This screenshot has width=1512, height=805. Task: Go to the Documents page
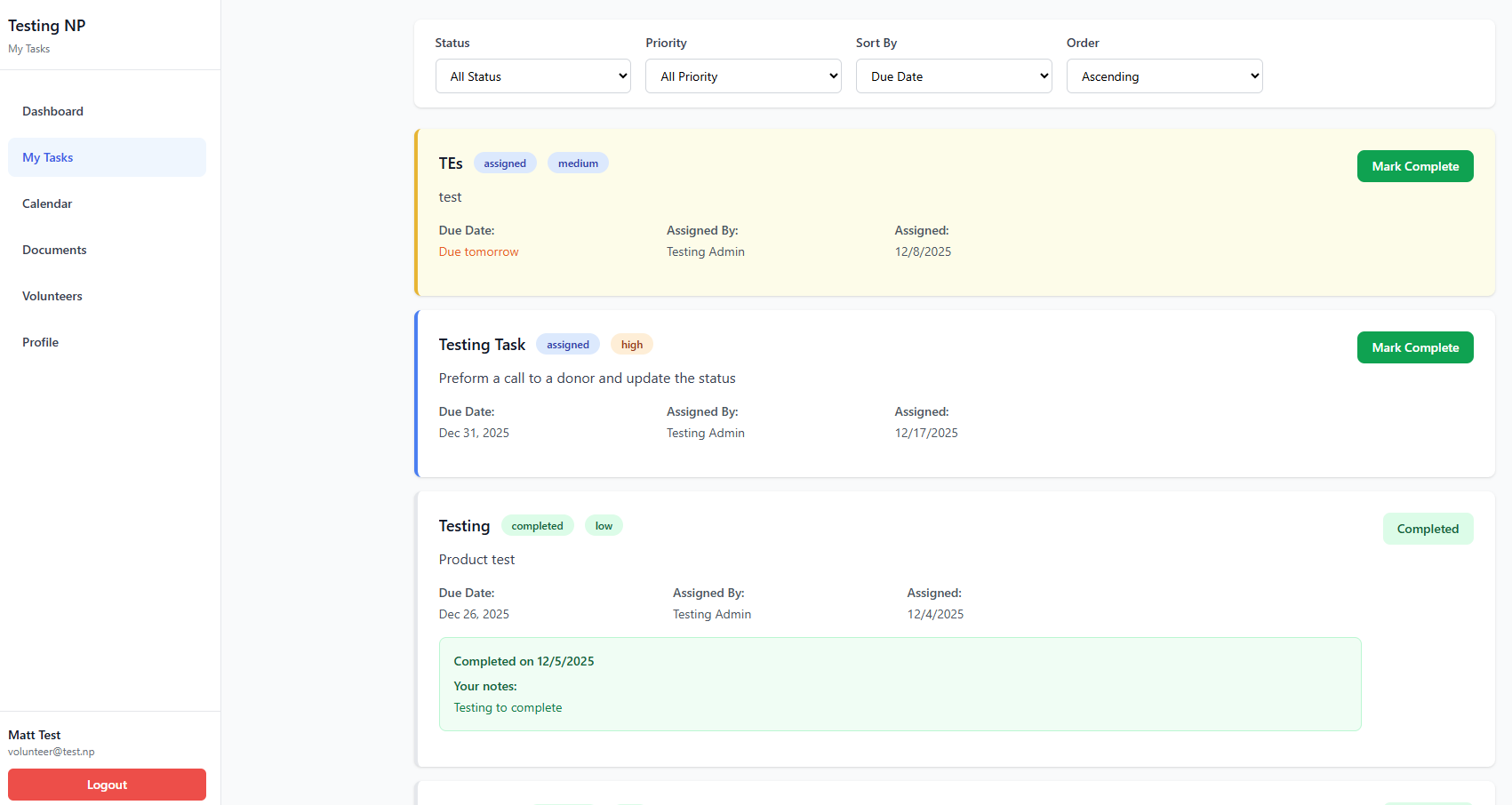[x=54, y=250]
